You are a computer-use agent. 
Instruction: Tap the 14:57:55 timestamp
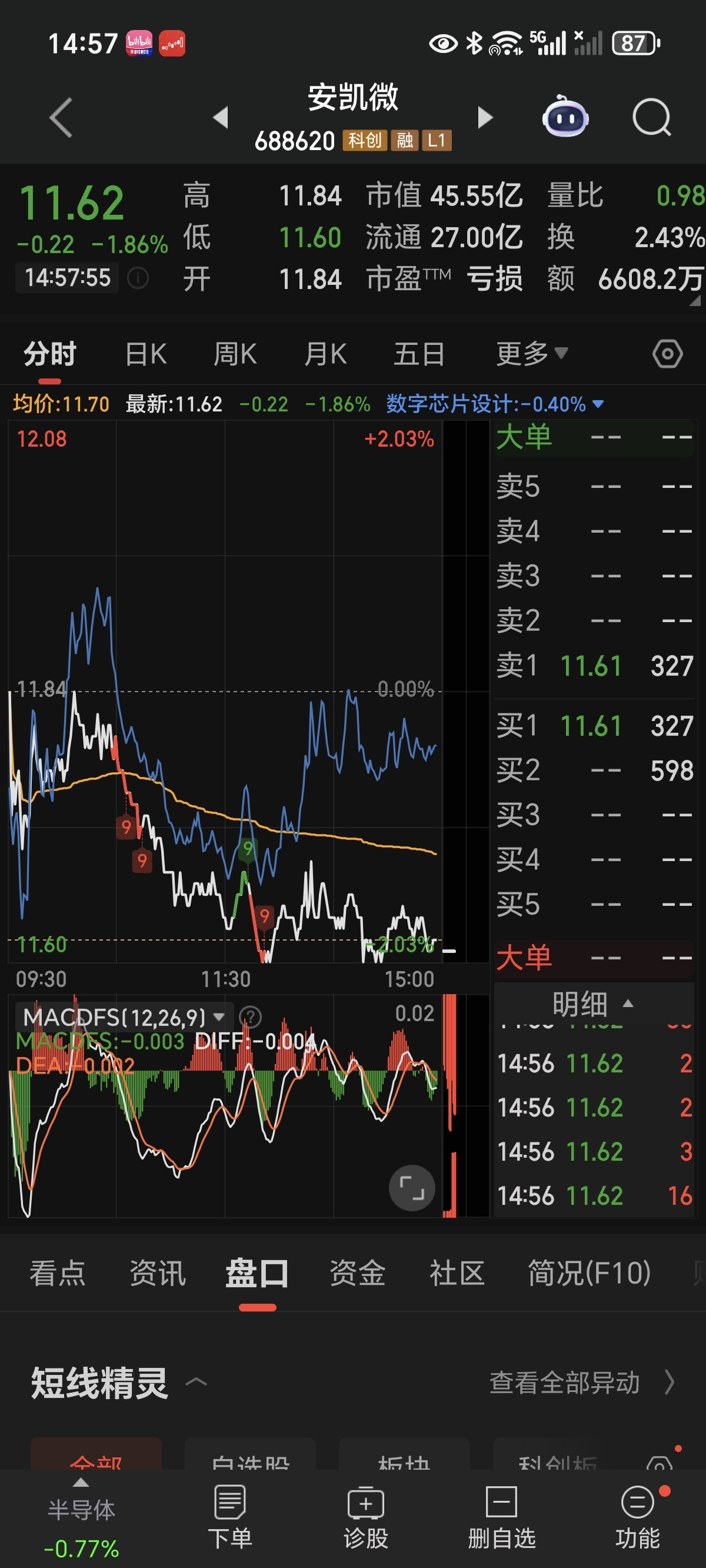click(x=67, y=278)
